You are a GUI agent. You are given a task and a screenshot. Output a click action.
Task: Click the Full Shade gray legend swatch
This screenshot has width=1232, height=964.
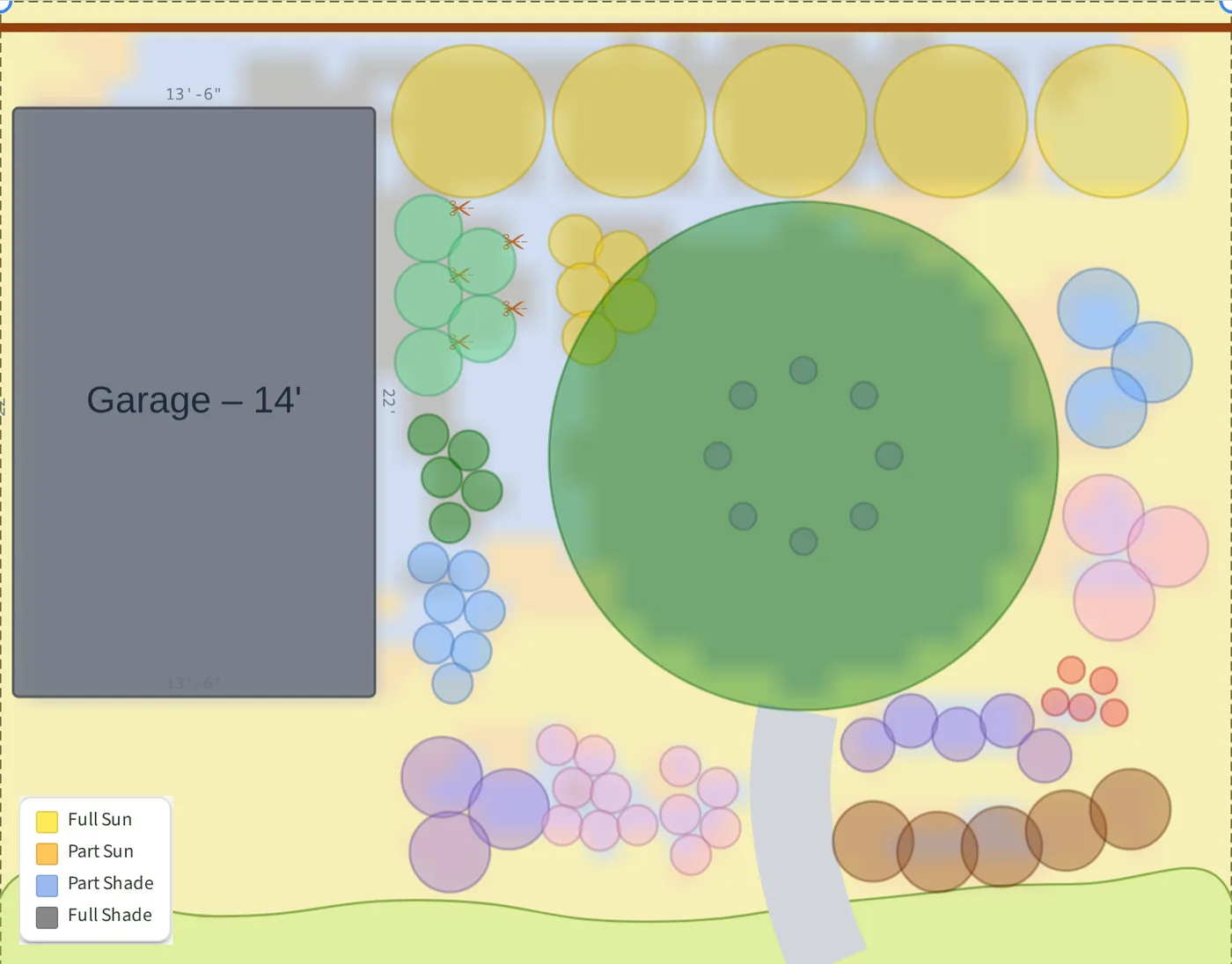47,917
